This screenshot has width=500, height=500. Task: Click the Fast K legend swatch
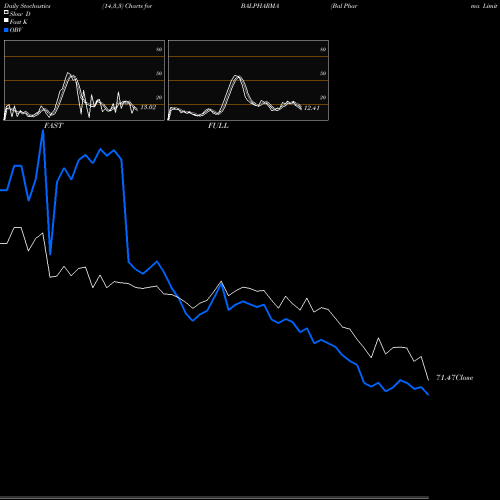[6, 21]
